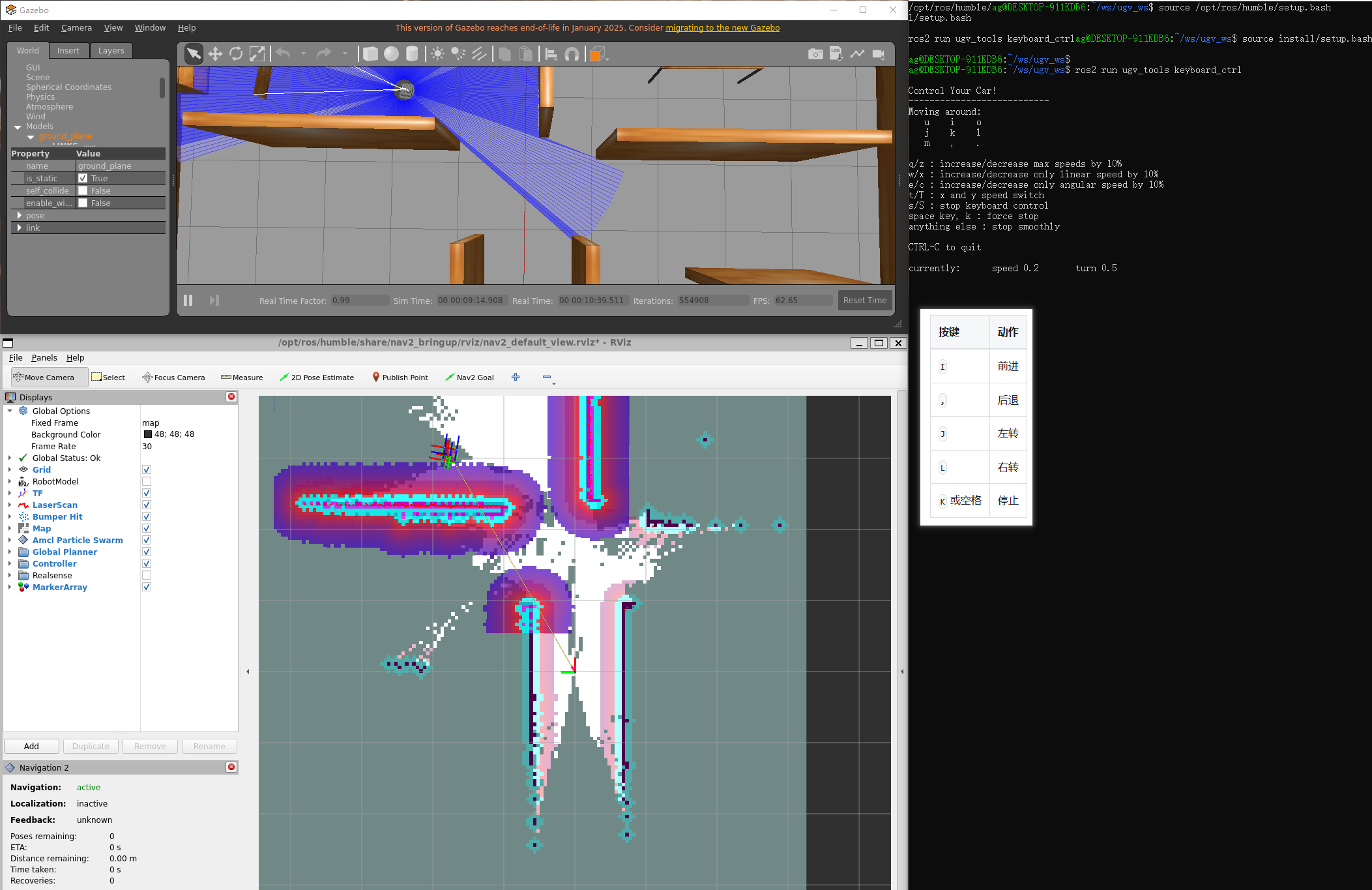Activate the rotate mode tool in Gazebo

coord(236,54)
